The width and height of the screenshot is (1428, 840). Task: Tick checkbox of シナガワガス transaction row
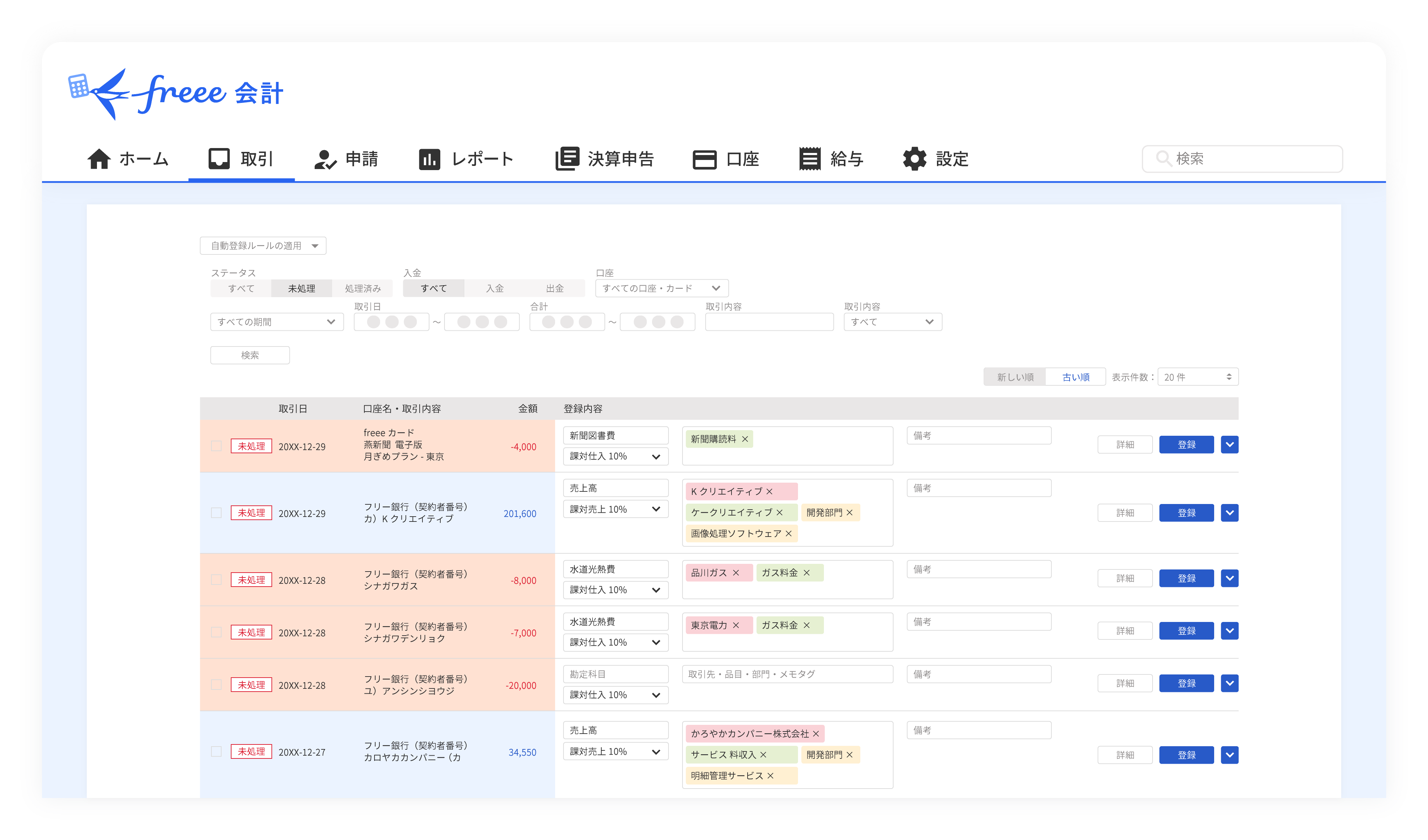pyautogui.click(x=216, y=580)
